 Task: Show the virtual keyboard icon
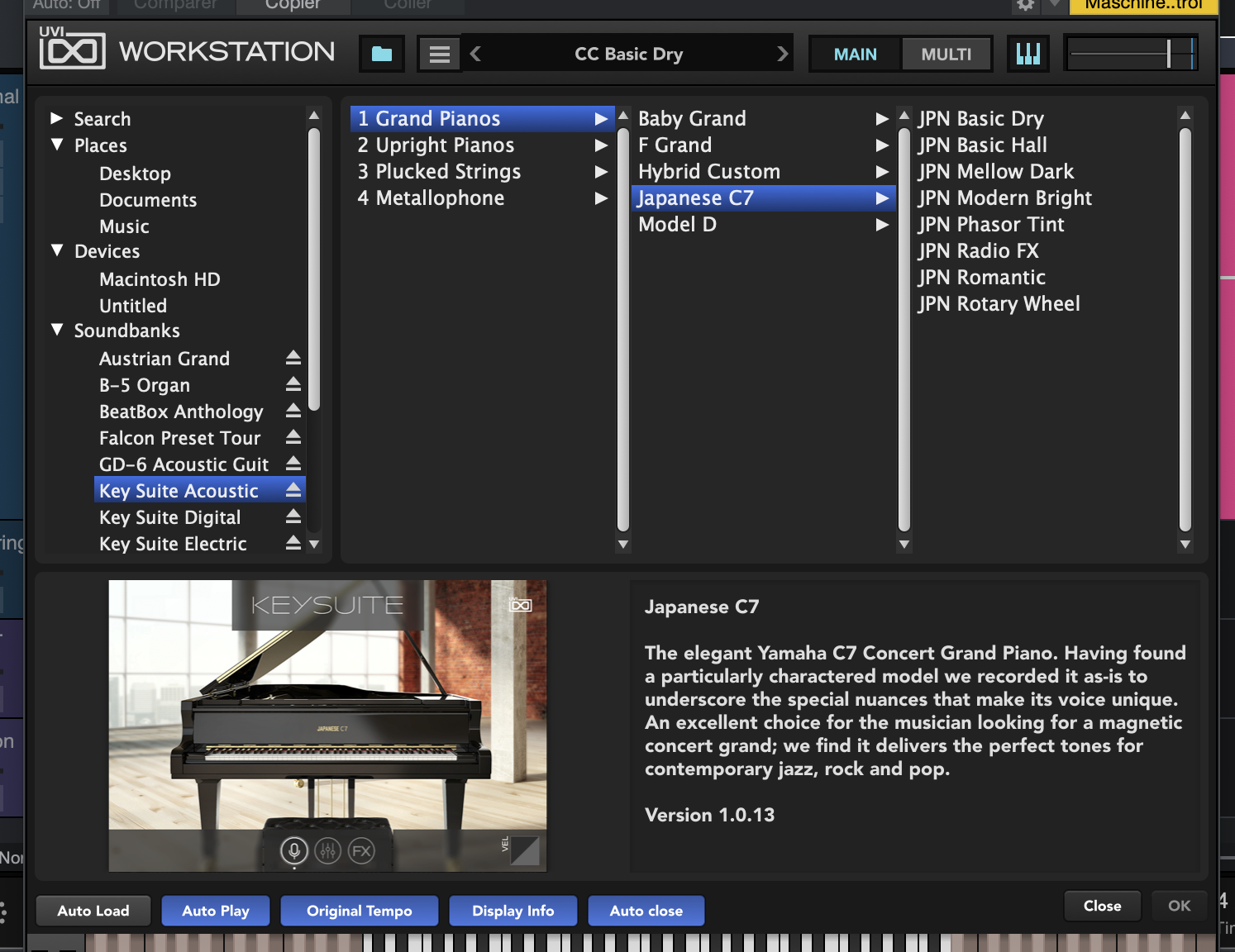point(1028,55)
